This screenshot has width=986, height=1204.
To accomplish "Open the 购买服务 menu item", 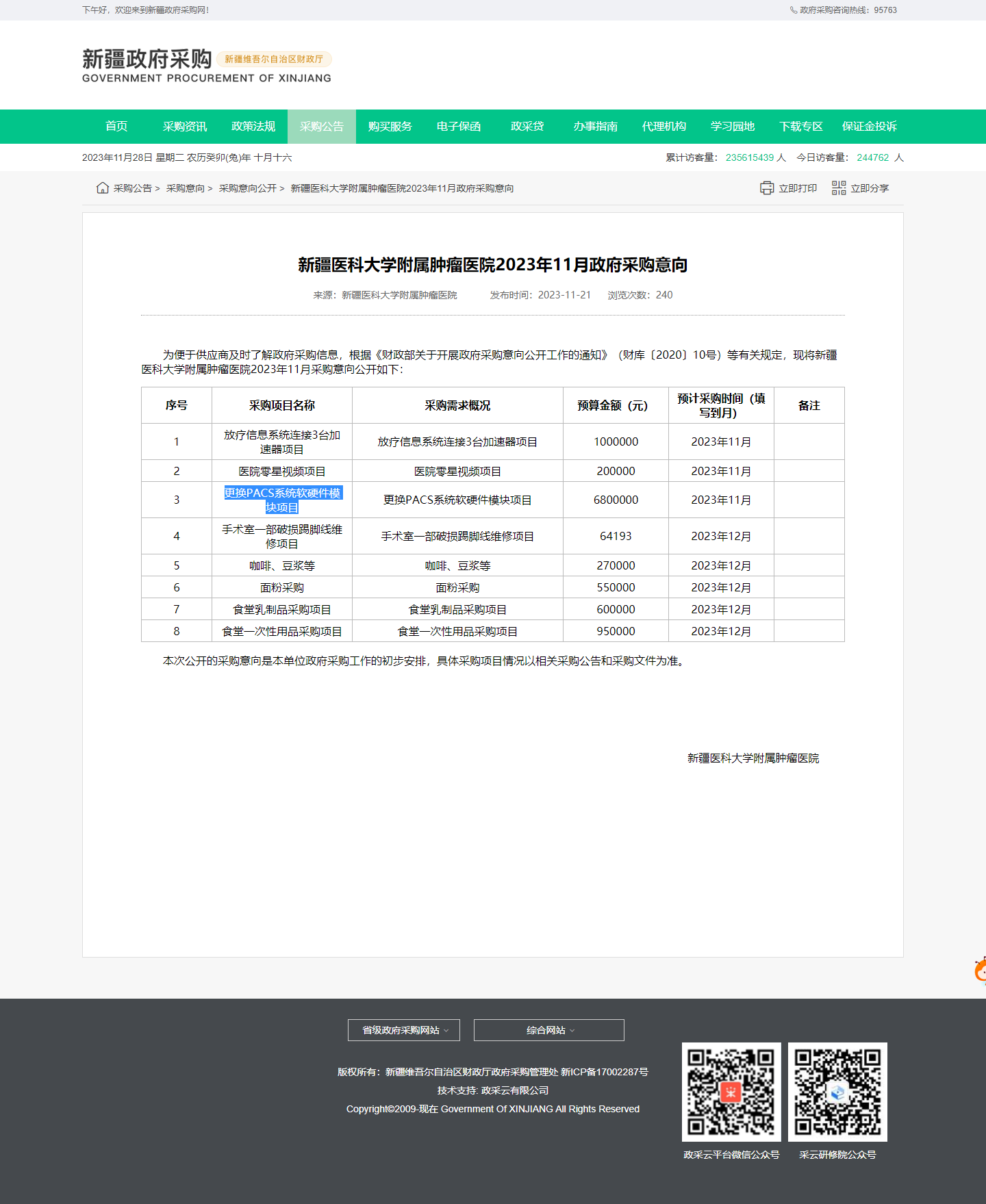I will point(390,127).
